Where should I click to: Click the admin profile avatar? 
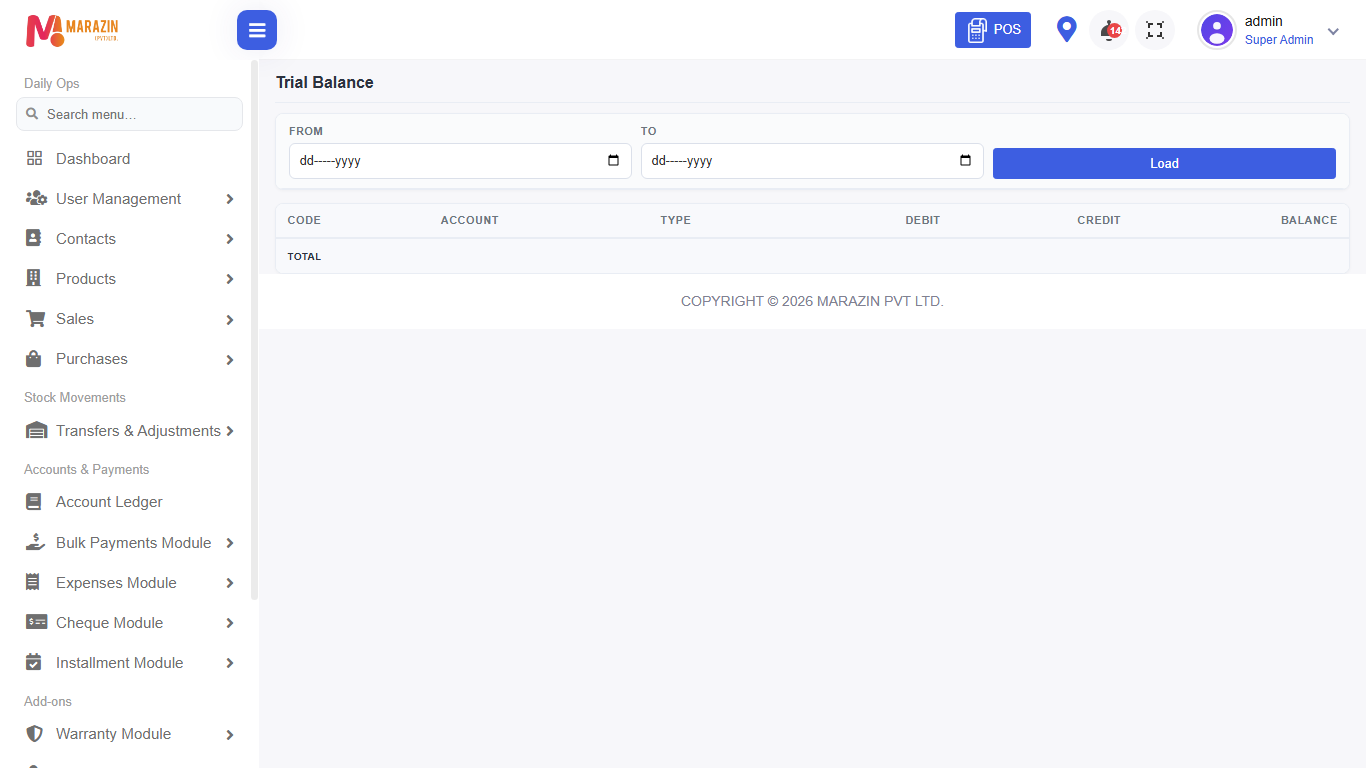pyautogui.click(x=1217, y=30)
